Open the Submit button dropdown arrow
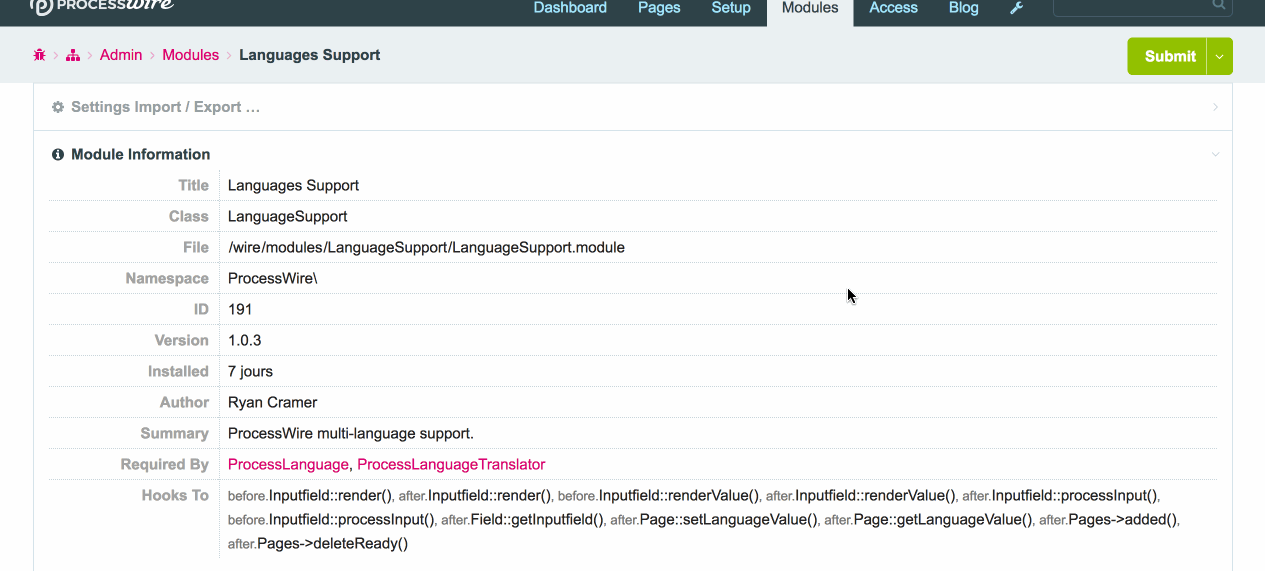 tap(1220, 56)
